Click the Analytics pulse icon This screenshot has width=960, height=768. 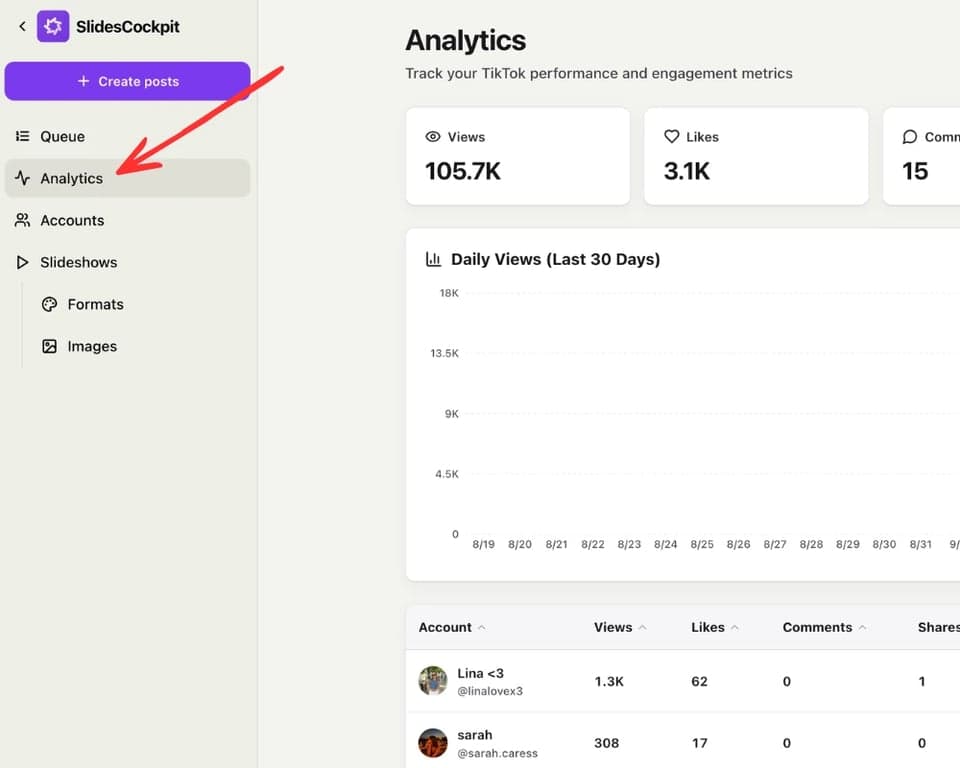pyautogui.click(x=23, y=178)
